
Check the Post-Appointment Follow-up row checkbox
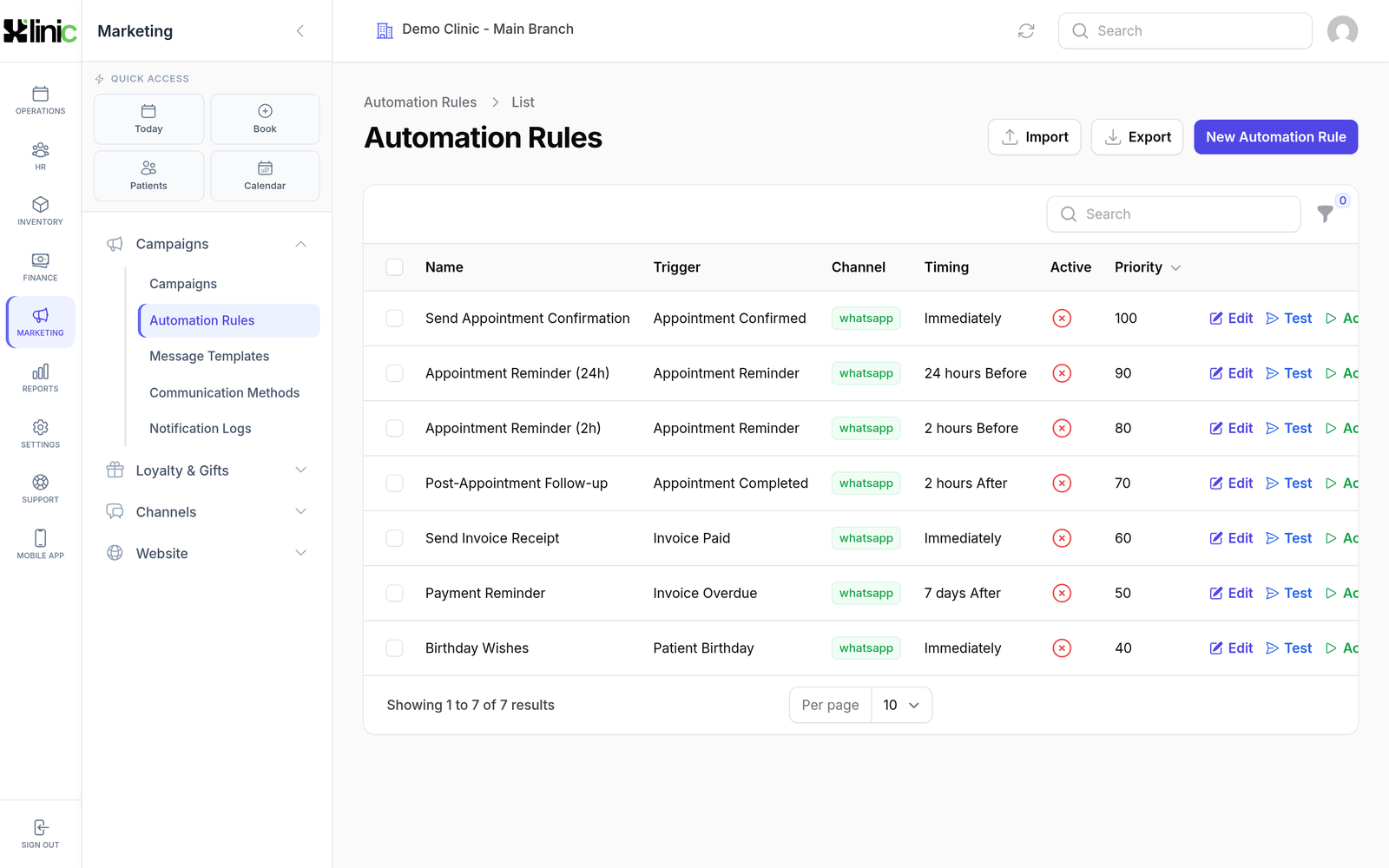click(394, 483)
